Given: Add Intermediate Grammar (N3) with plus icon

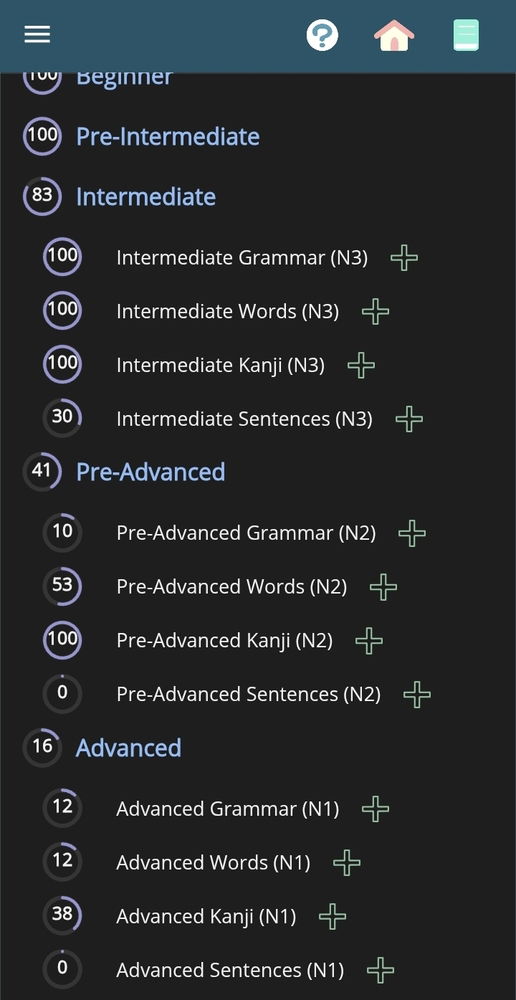Looking at the screenshot, I should click(404, 258).
